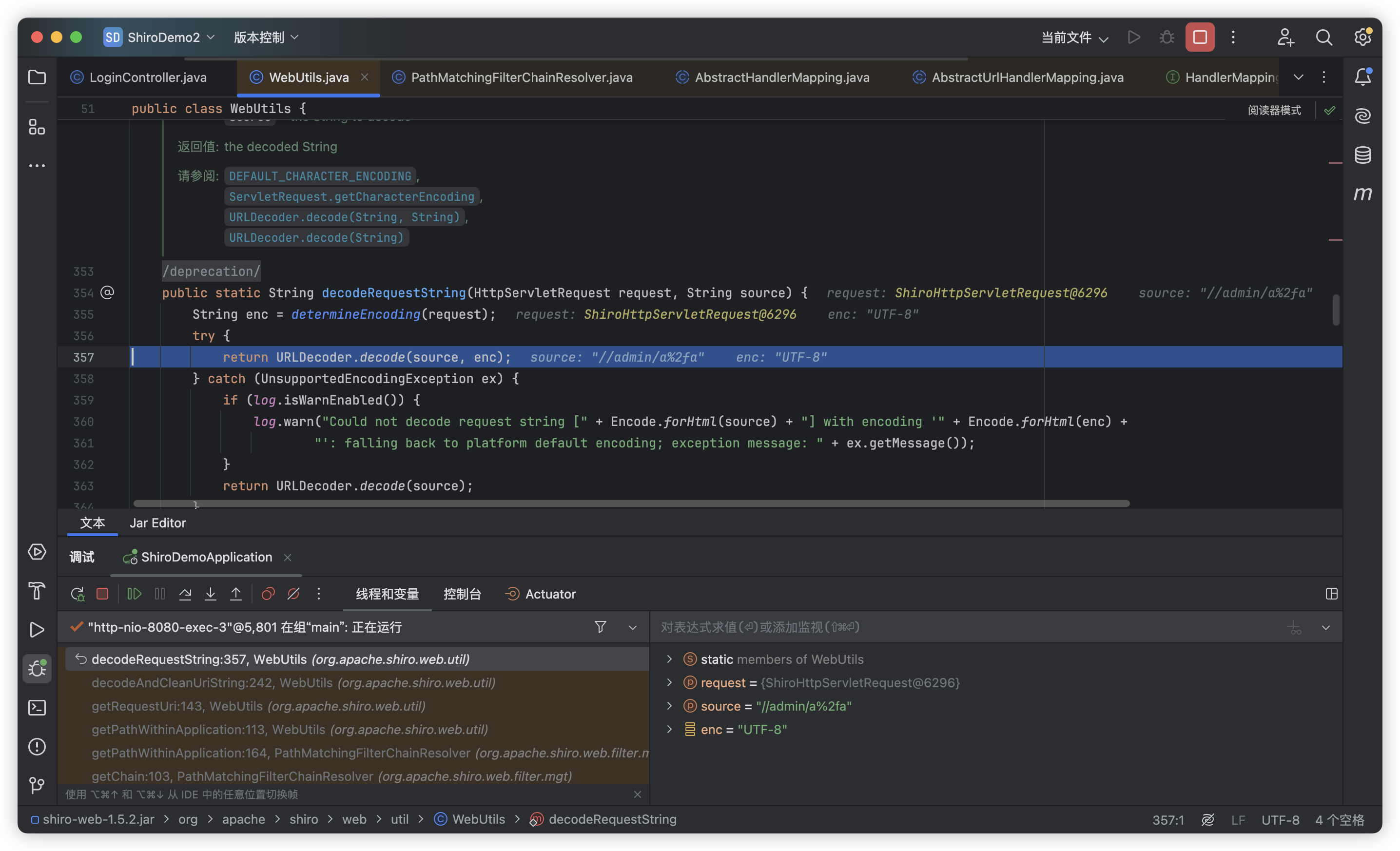Screen dimensions: 1400x851
Task: Expand the source variable node
Action: click(x=669, y=706)
